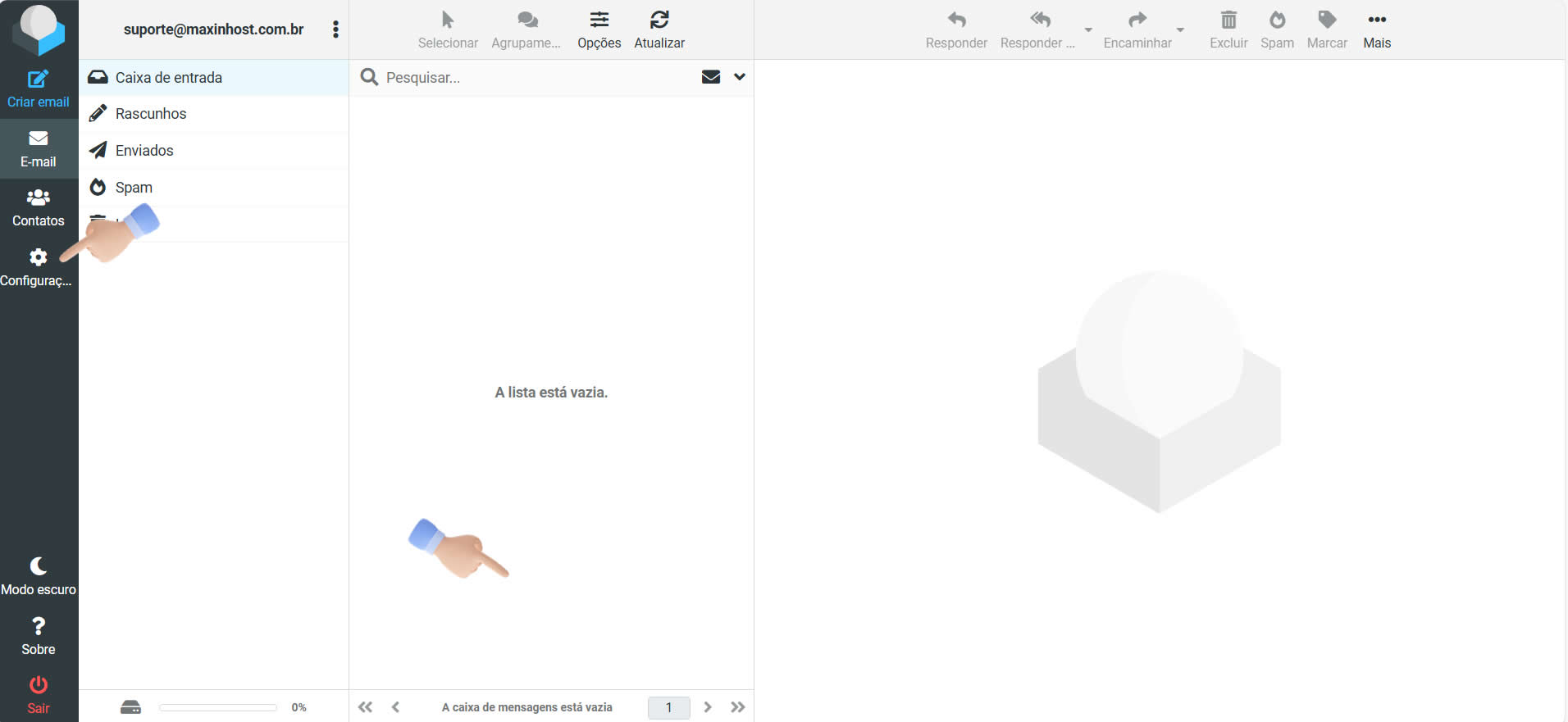Select the Caixa de entrada folder
Image resolution: width=1568 pixels, height=722 pixels.
point(169,78)
